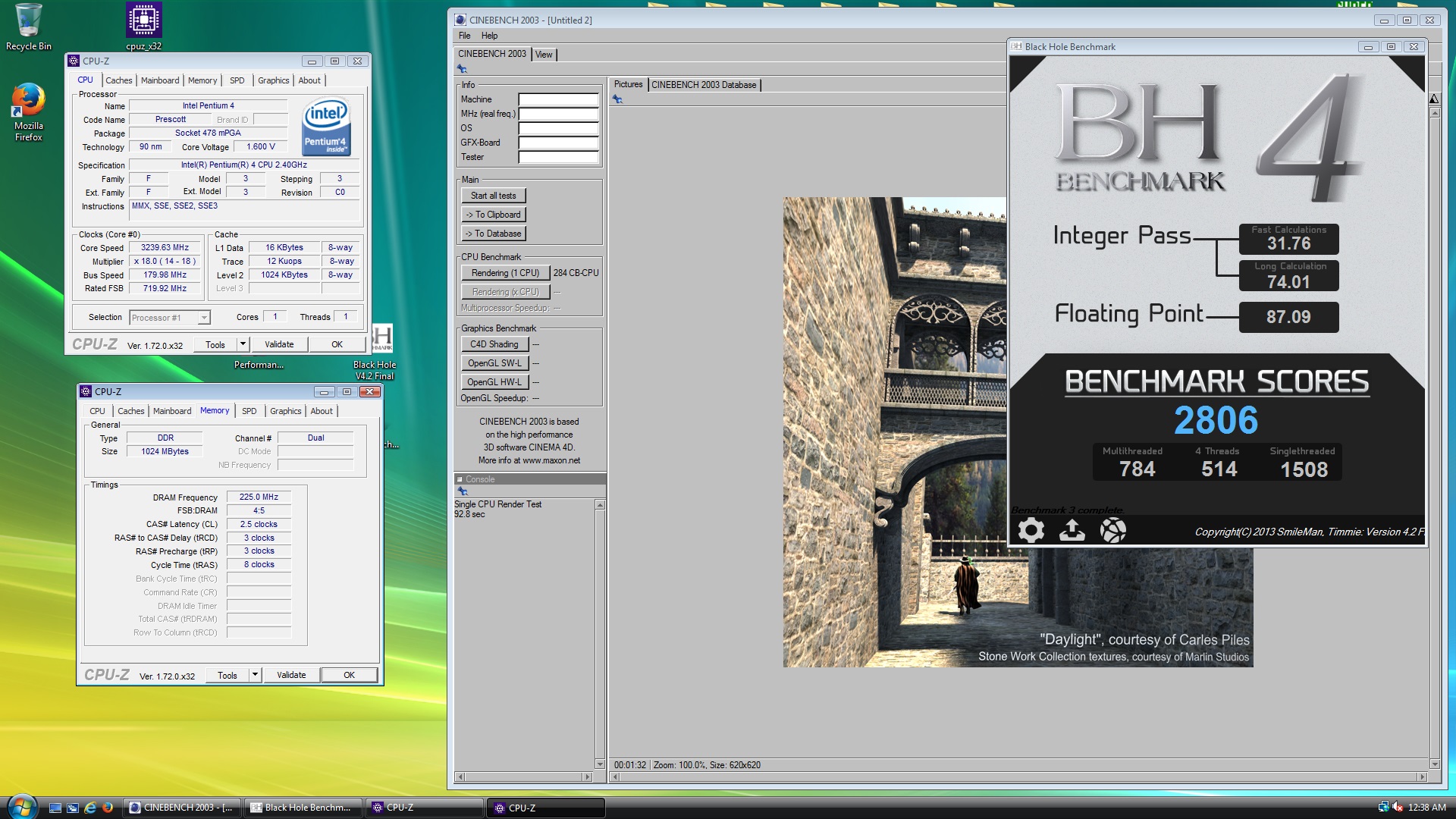Viewport: 1456px width, 819px height.
Task: Click the MHz (real freq.) input field
Action: (x=558, y=114)
